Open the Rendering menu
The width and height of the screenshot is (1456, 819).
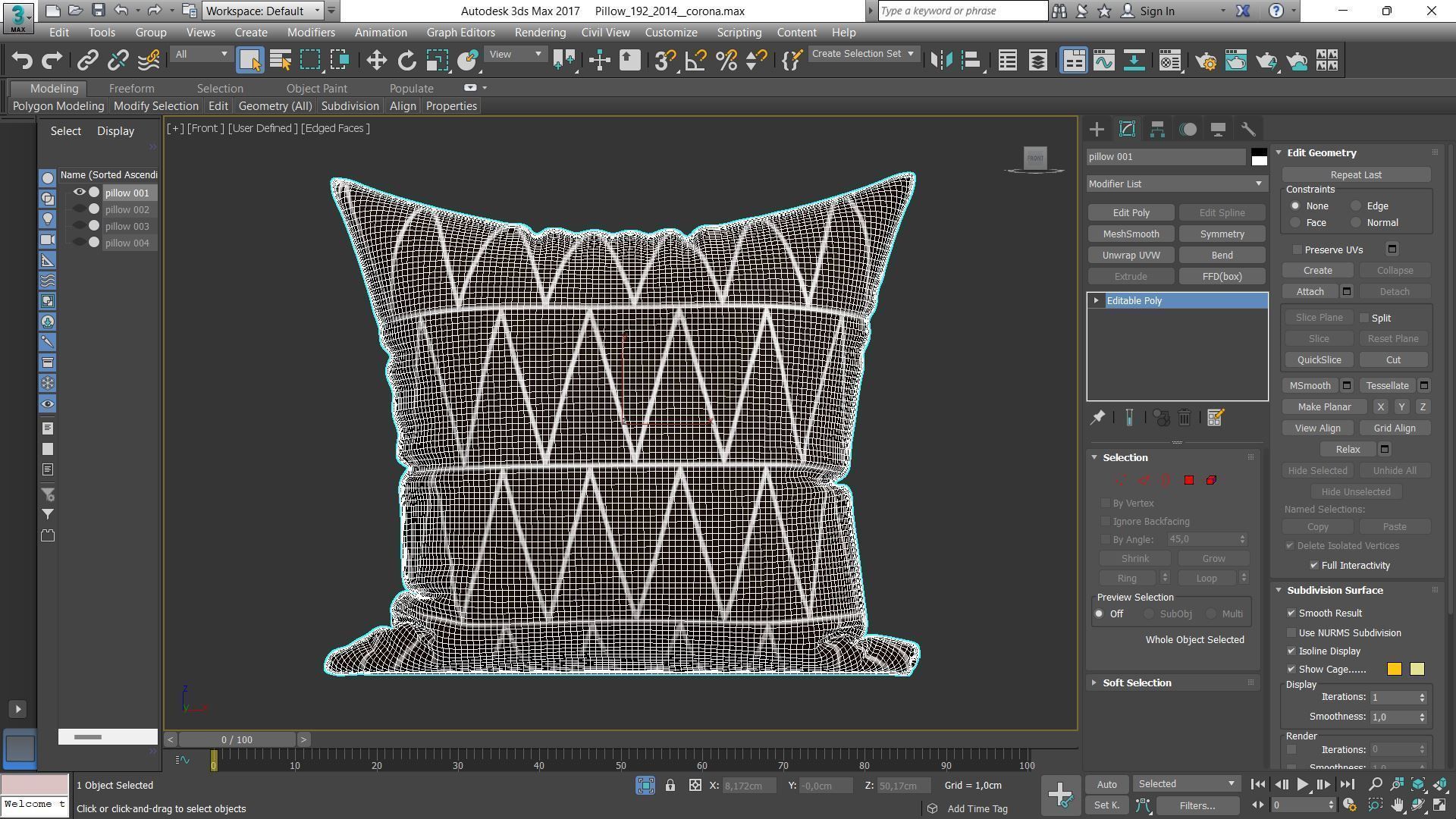pyautogui.click(x=540, y=33)
